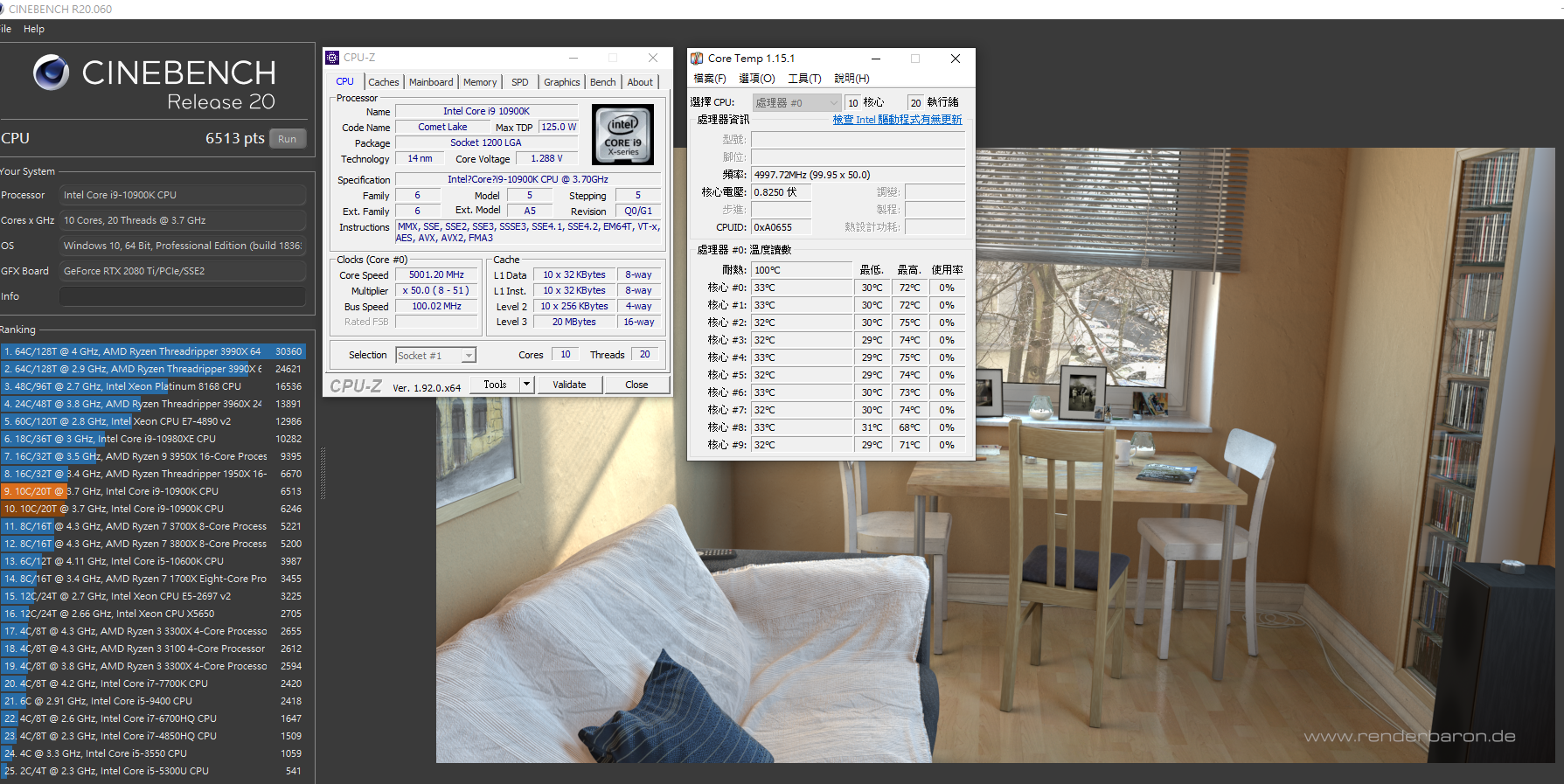Click the CPU-Z Name field Intel Core i9 10900K
Viewport: 1564px width, 784px height.
pos(486,111)
